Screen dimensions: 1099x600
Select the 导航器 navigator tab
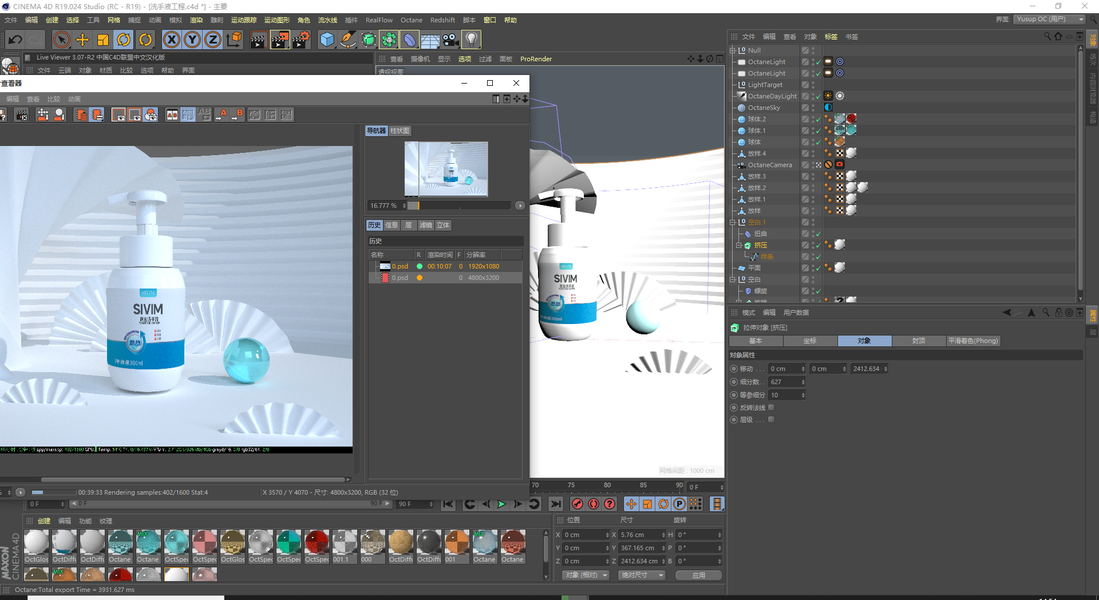point(376,130)
